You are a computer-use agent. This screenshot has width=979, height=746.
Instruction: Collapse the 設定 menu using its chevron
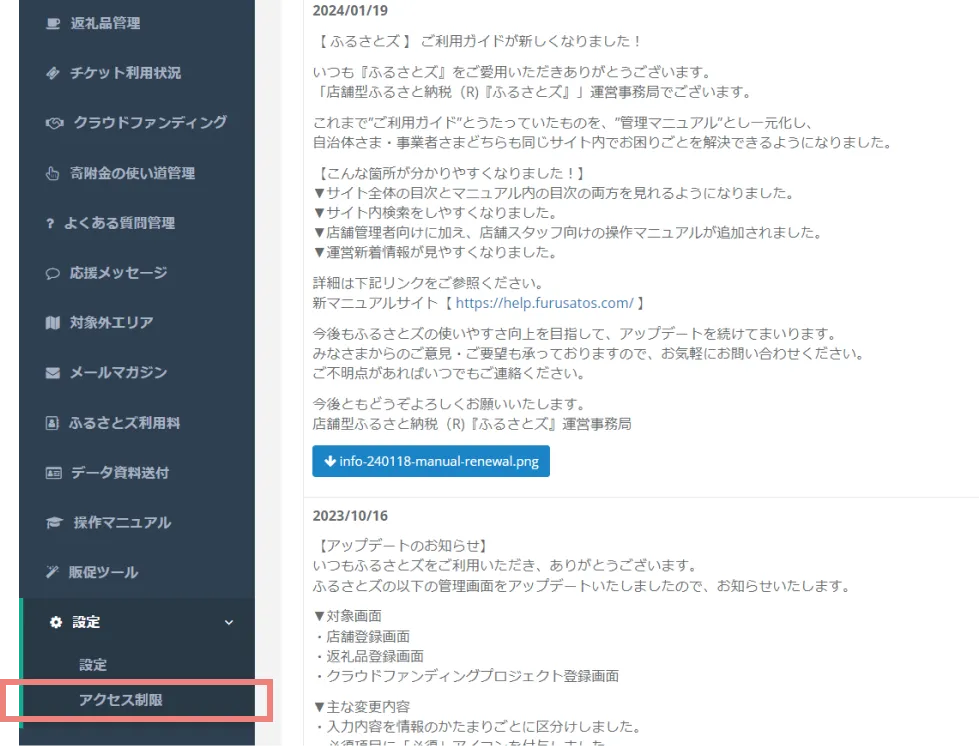click(229, 623)
